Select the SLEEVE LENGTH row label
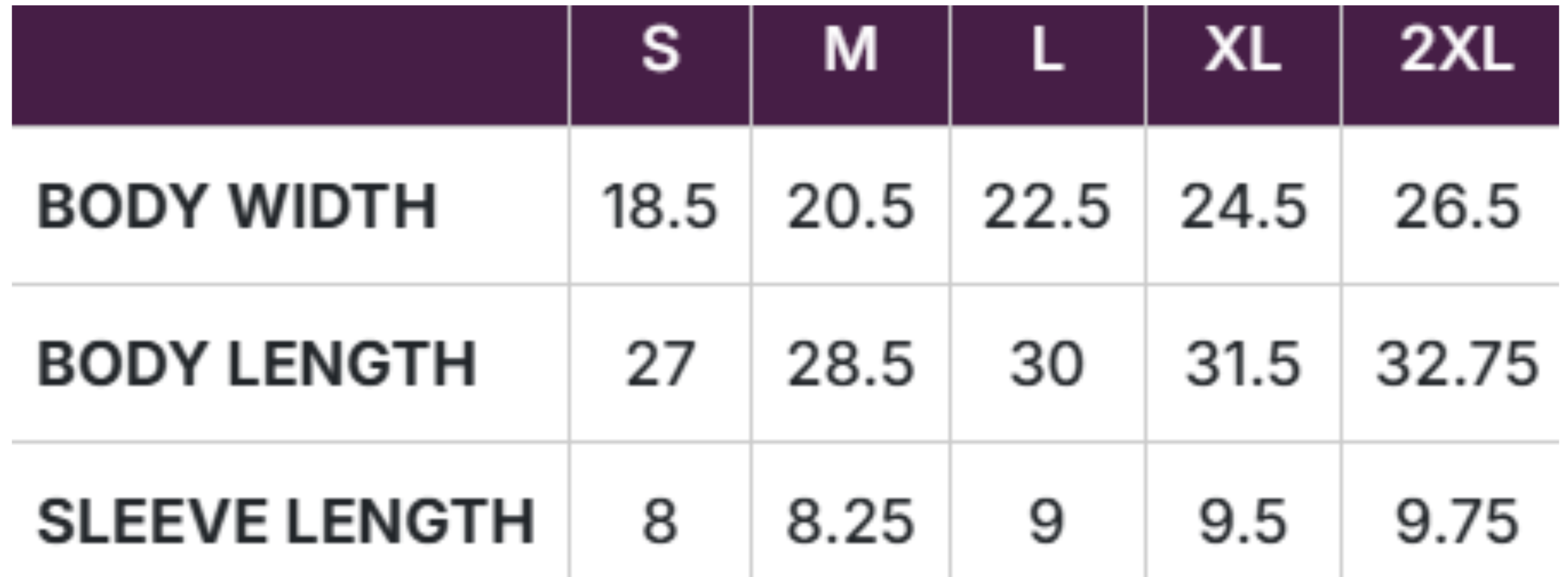 click(286, 522)
